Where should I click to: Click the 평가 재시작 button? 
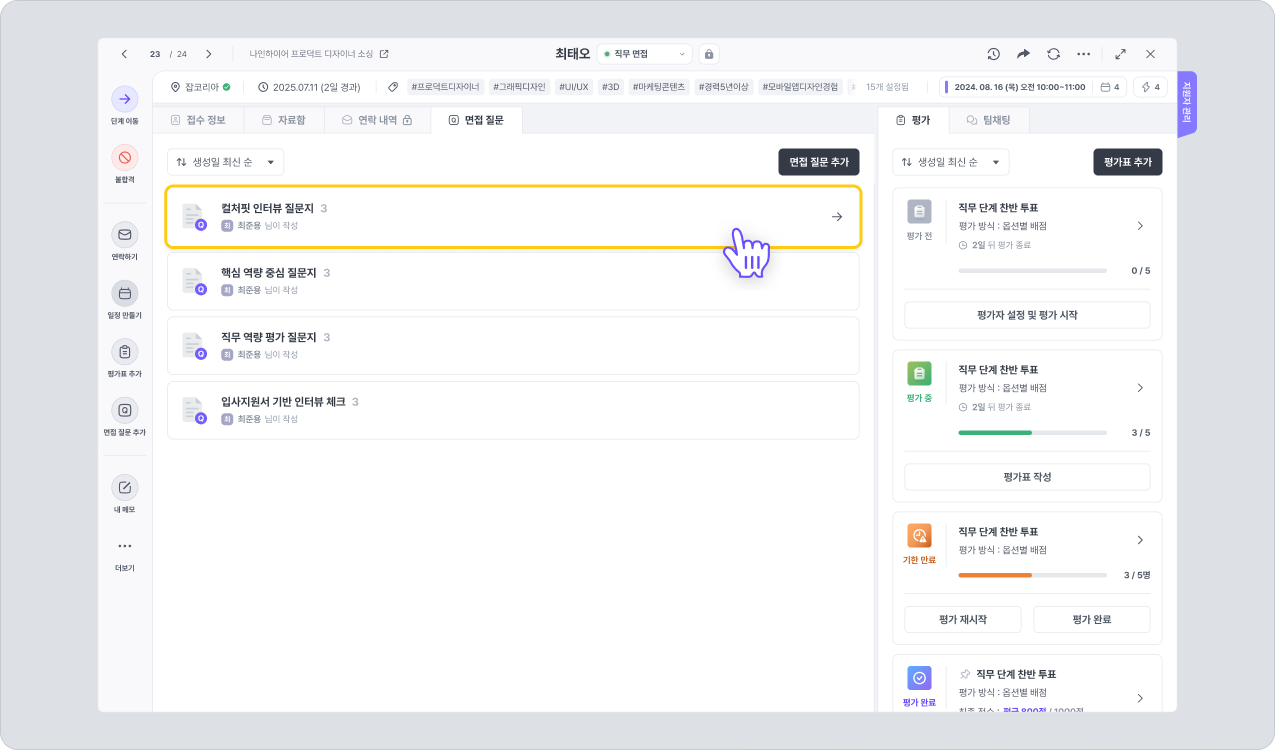click(963, 619)
